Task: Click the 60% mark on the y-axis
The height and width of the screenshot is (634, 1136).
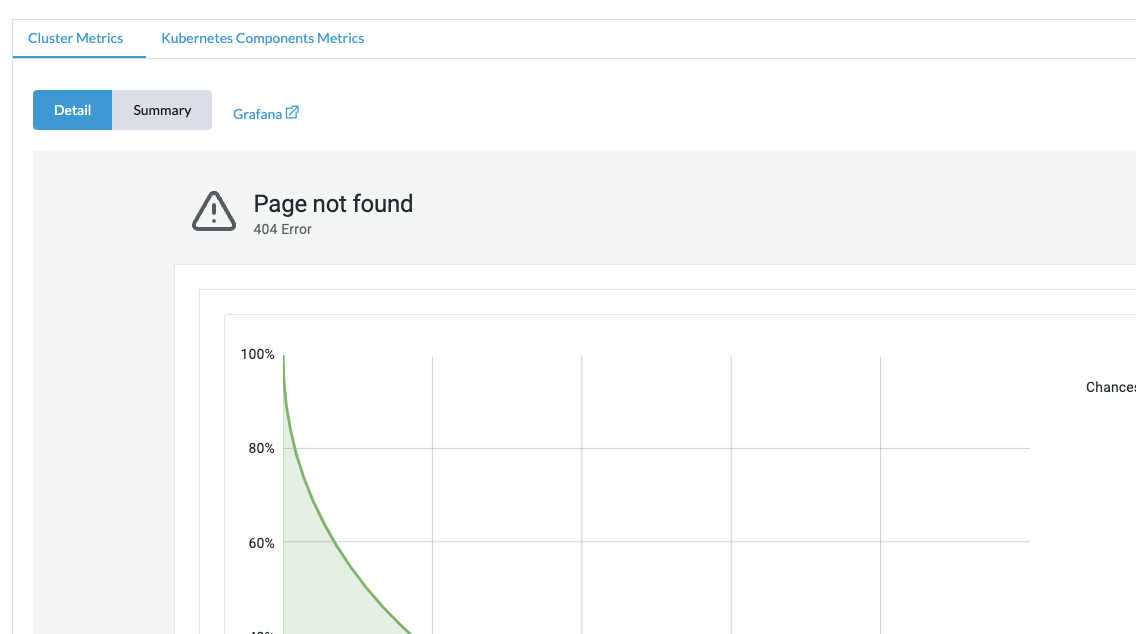Action: (262, 543)
